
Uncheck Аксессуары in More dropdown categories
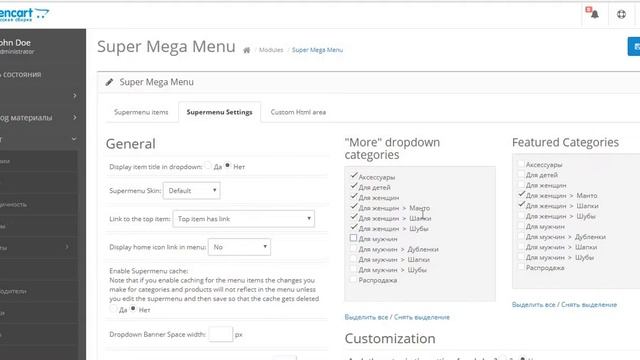[x=353, y=176]
